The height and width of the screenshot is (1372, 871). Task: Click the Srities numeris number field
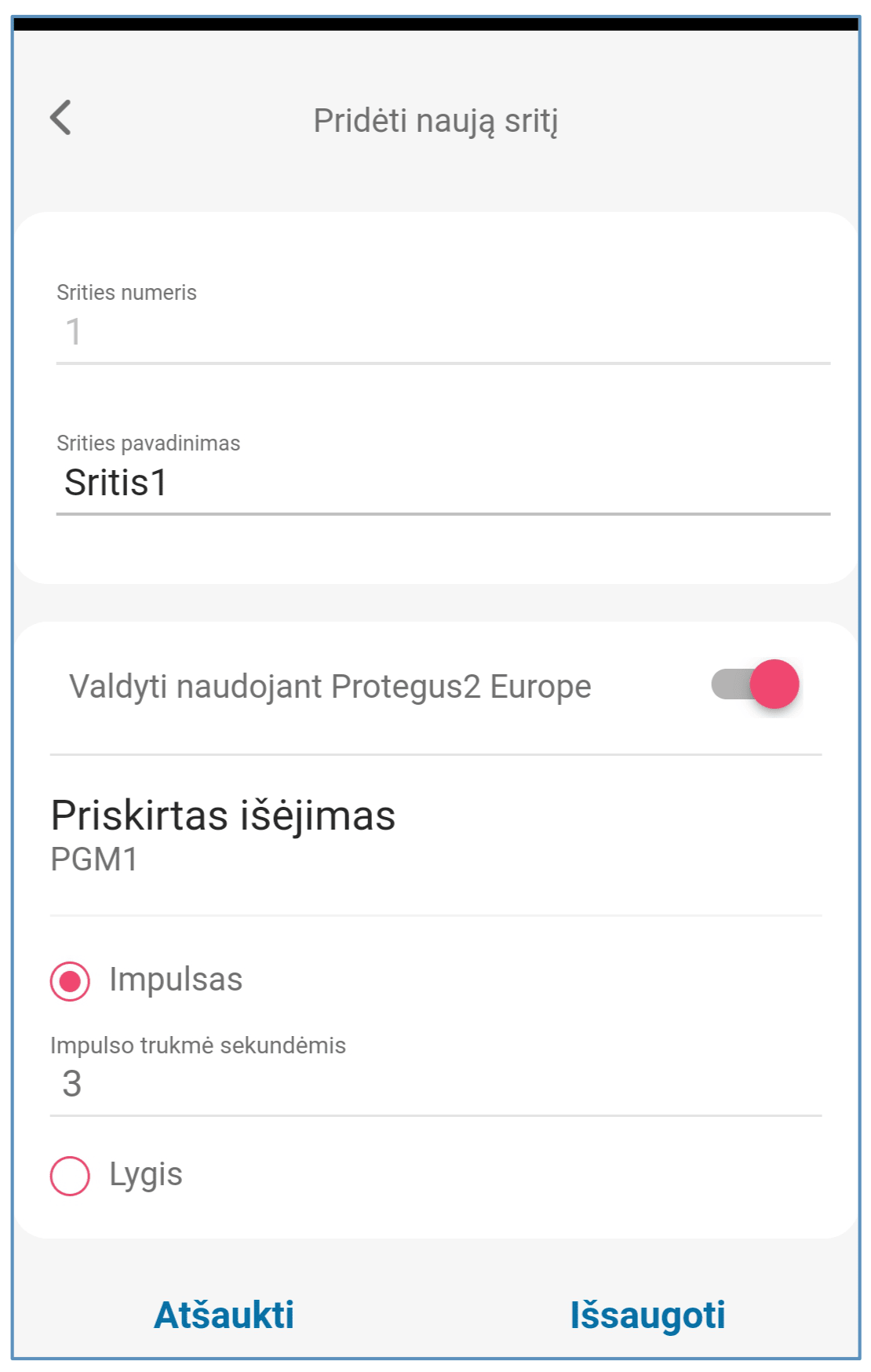443,332
